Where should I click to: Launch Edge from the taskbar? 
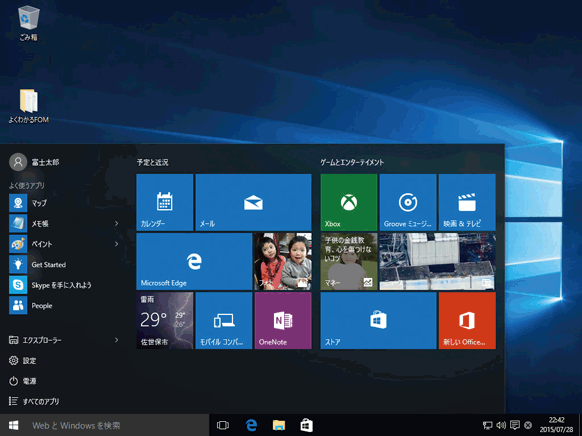(251, 425)
